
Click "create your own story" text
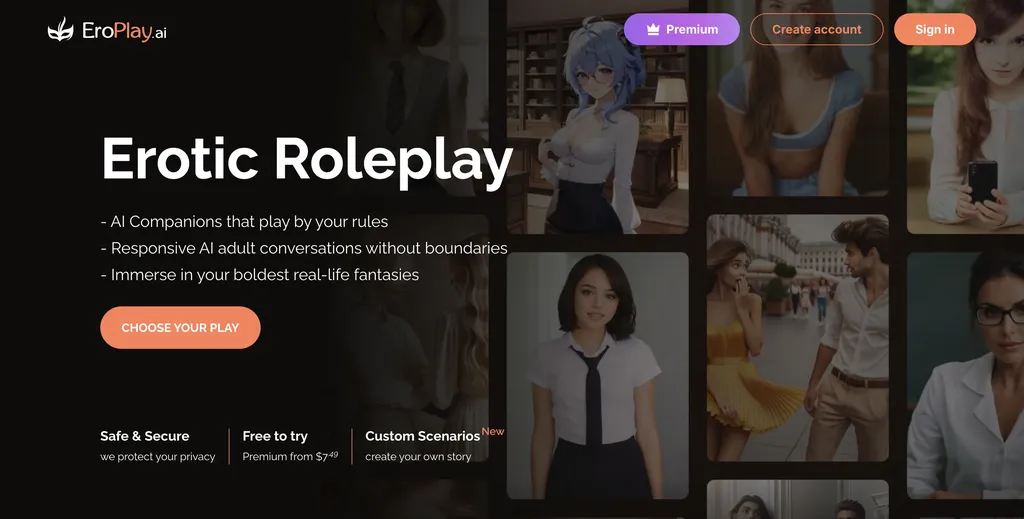click(x=418, y=457)
